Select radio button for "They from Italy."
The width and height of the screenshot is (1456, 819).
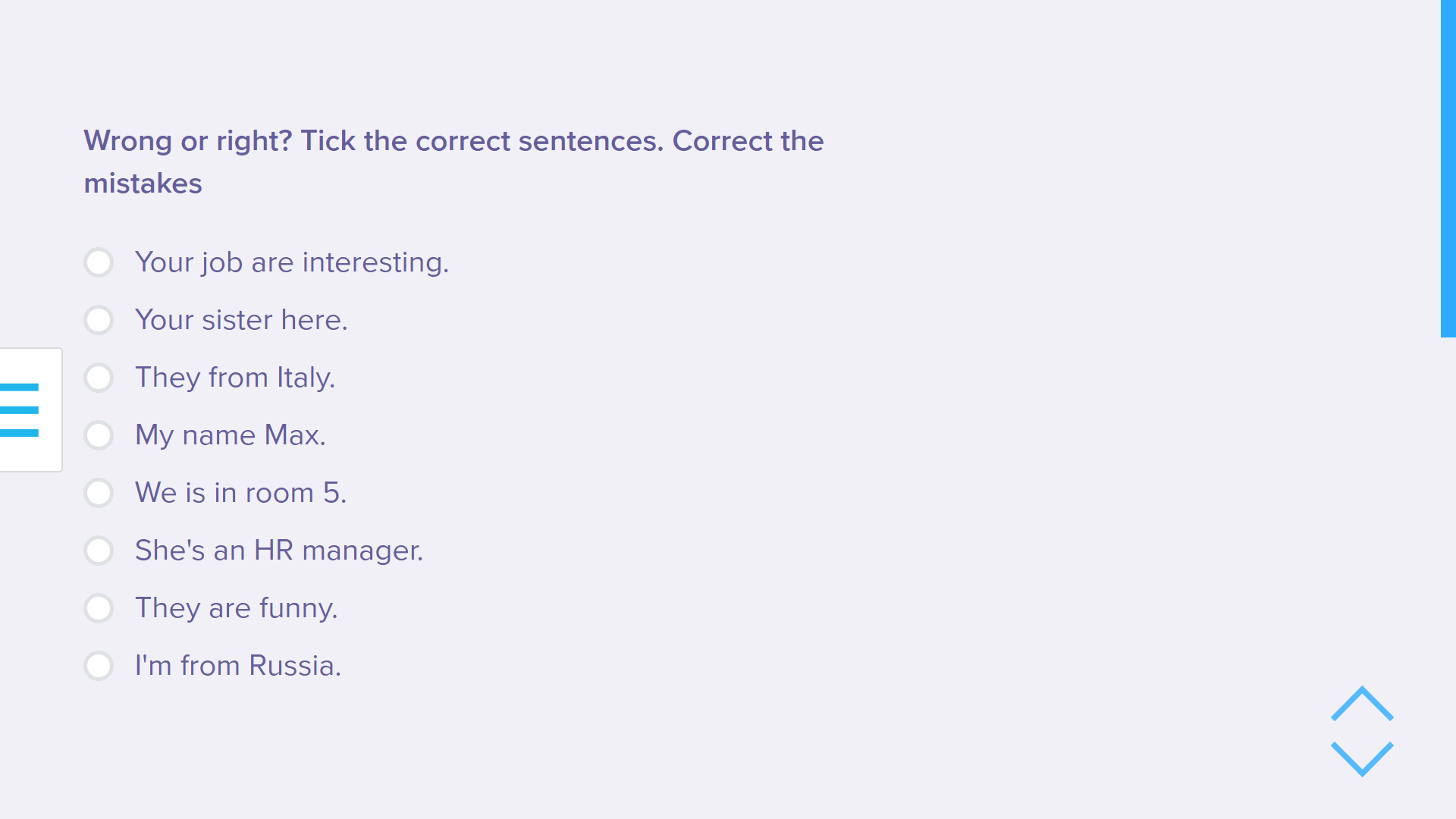99,378
